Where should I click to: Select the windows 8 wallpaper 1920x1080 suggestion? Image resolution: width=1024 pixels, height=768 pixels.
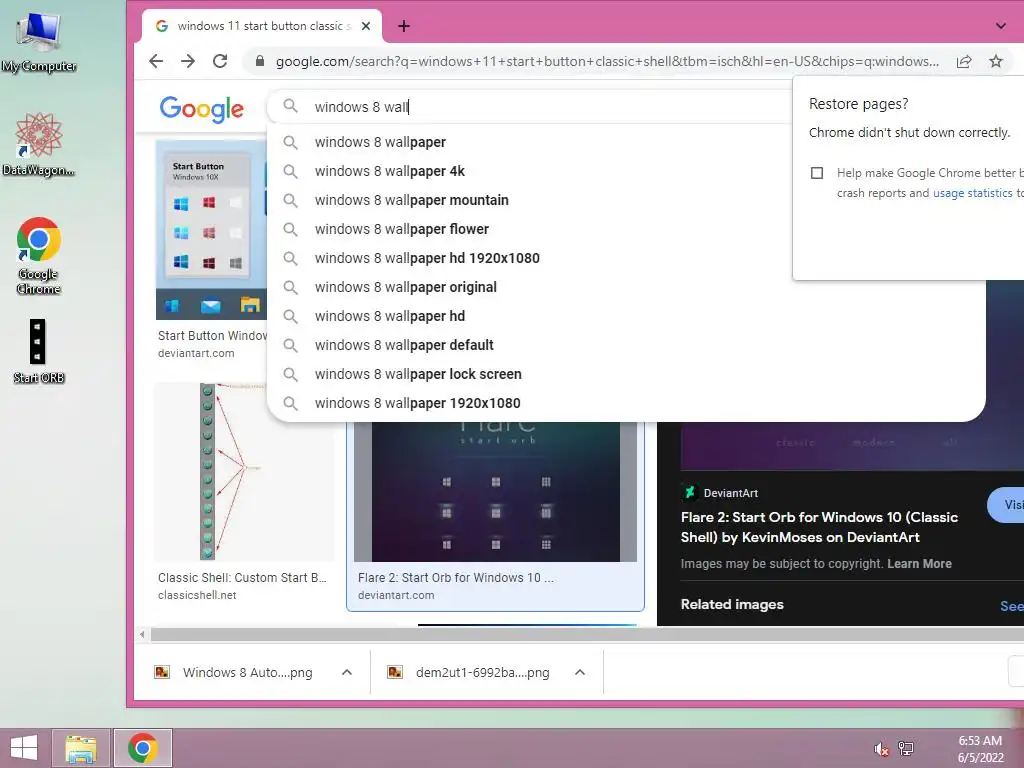pos(417,403)
